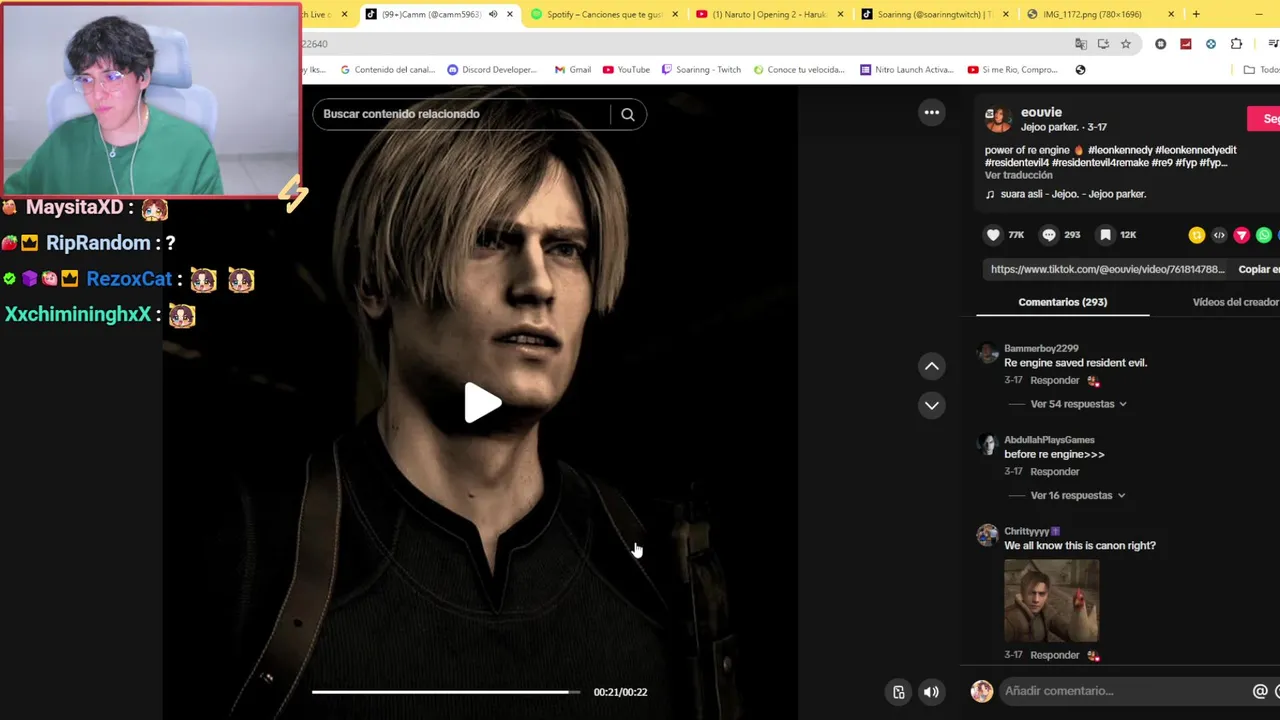Switch to the Videos del creador tab

click(x=1235, y=302)
